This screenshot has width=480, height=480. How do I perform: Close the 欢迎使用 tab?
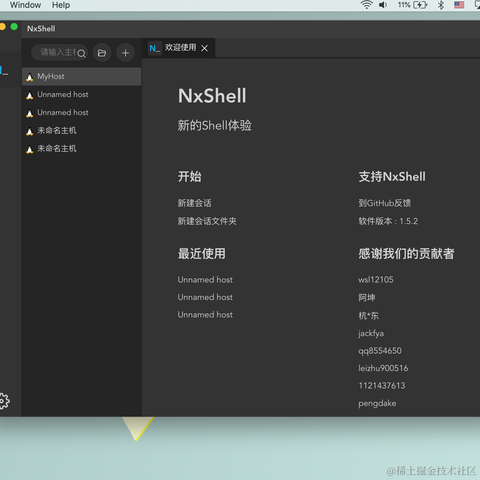pyautogui.click(x=204, y=48)
